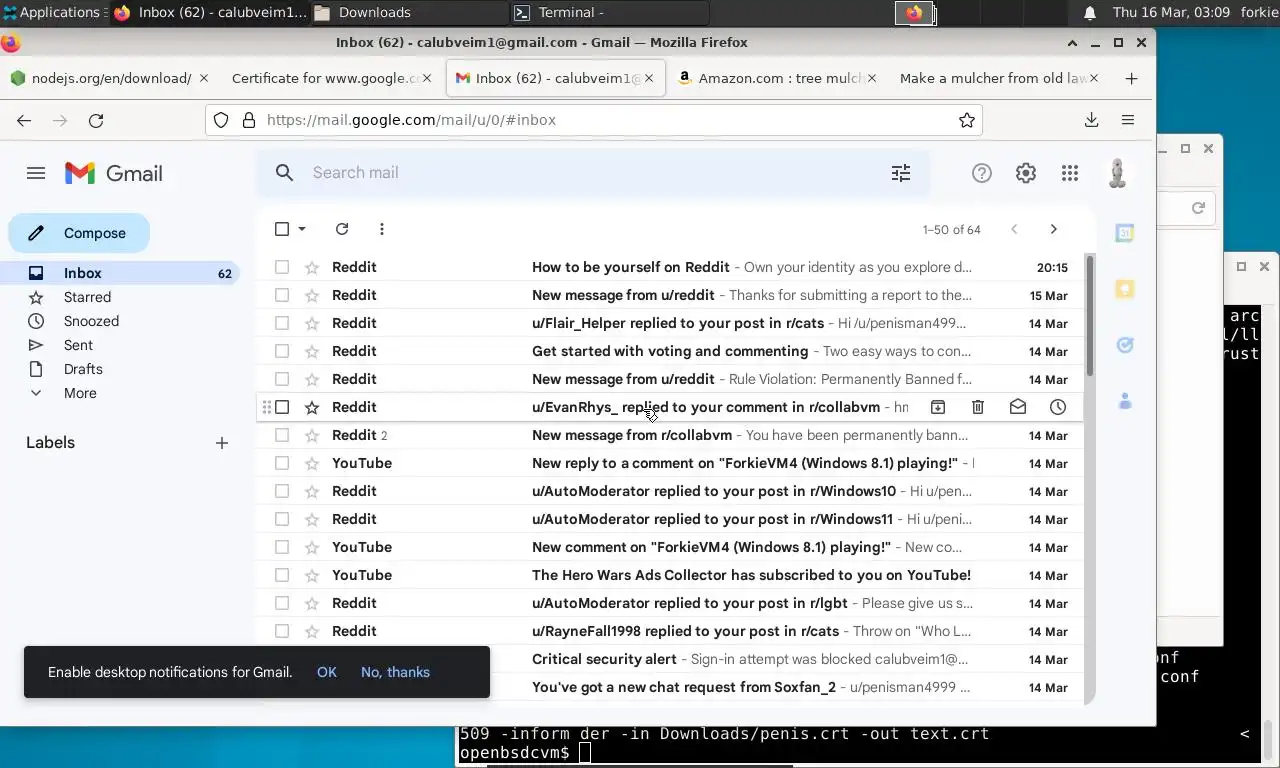Star the 'How to be yourself on Reddit' email

pyautogui.click(x=312, y=267)
